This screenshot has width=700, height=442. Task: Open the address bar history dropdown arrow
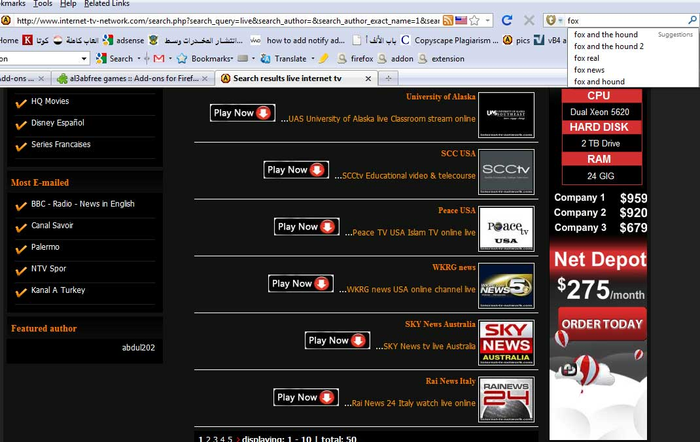pos(488,21)
